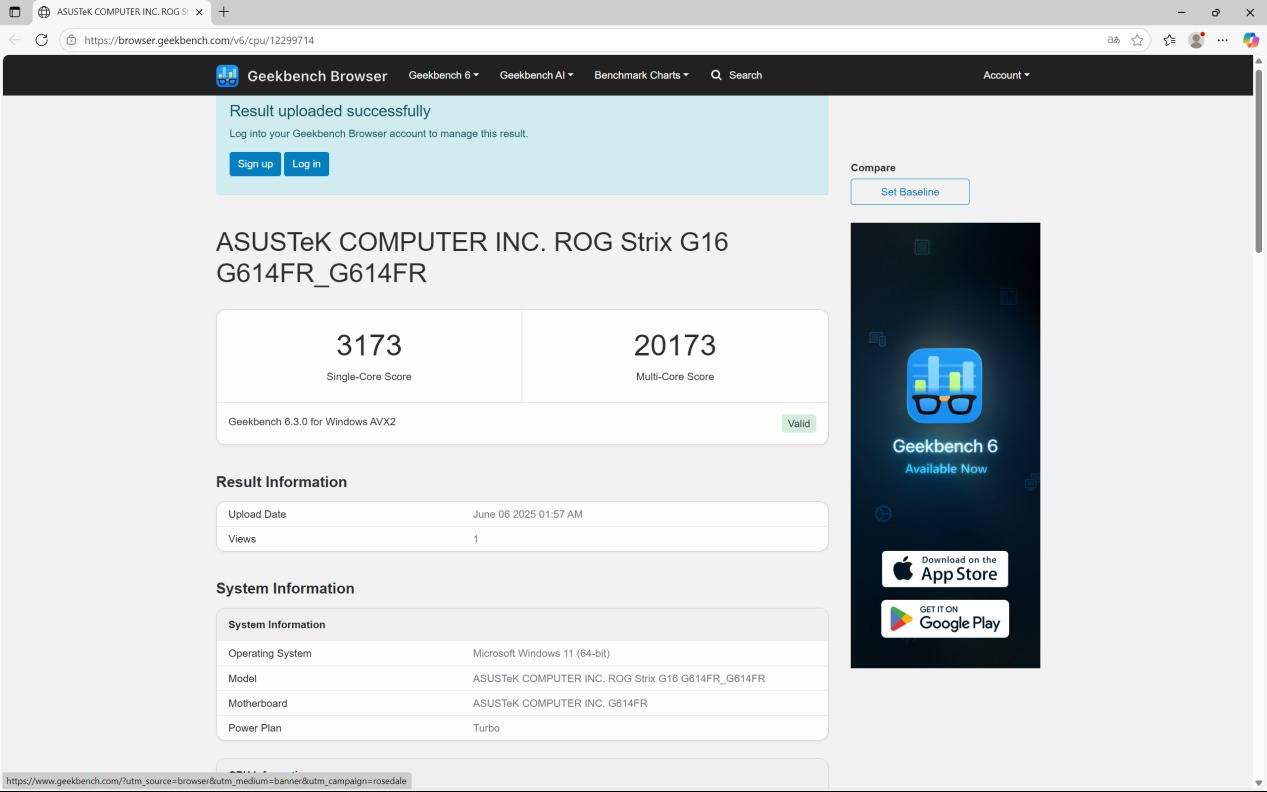Open the Favorites list icon in the toolbar
This screenshot has height=792, width=1267.
(1169, 40)
